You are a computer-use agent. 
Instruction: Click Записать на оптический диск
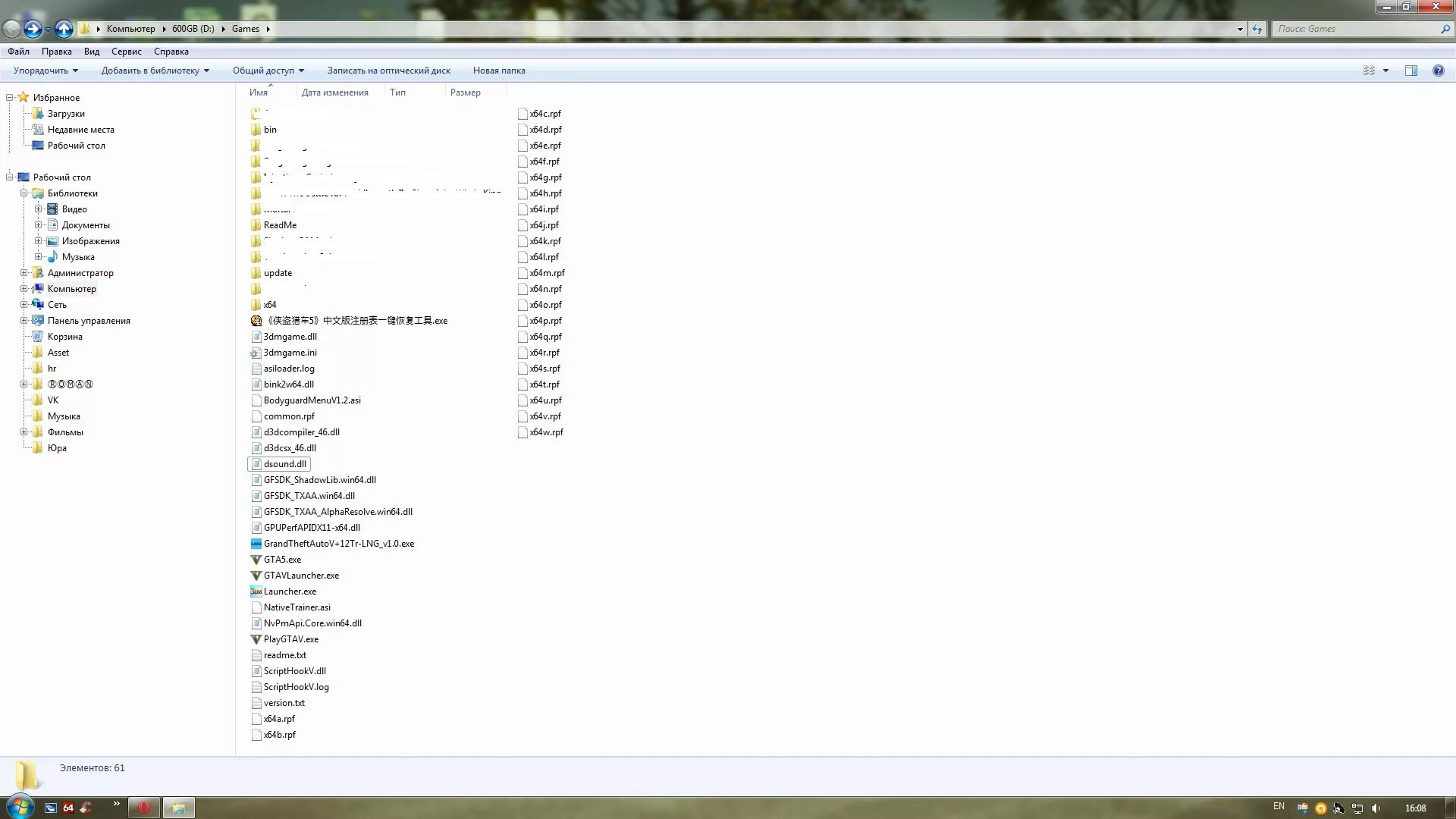388,70
